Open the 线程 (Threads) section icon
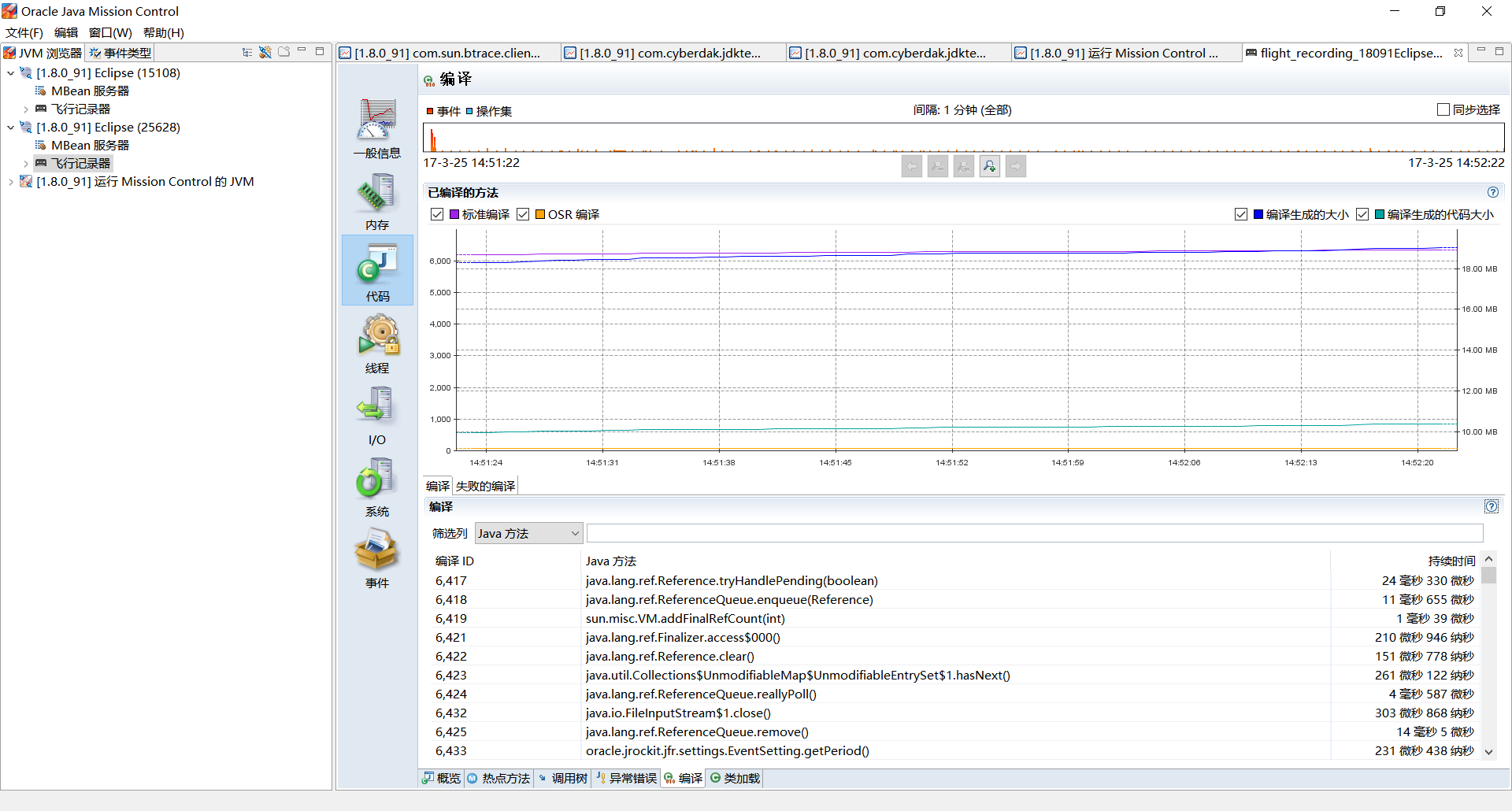 pyautogui.click(x=377, y=343)
